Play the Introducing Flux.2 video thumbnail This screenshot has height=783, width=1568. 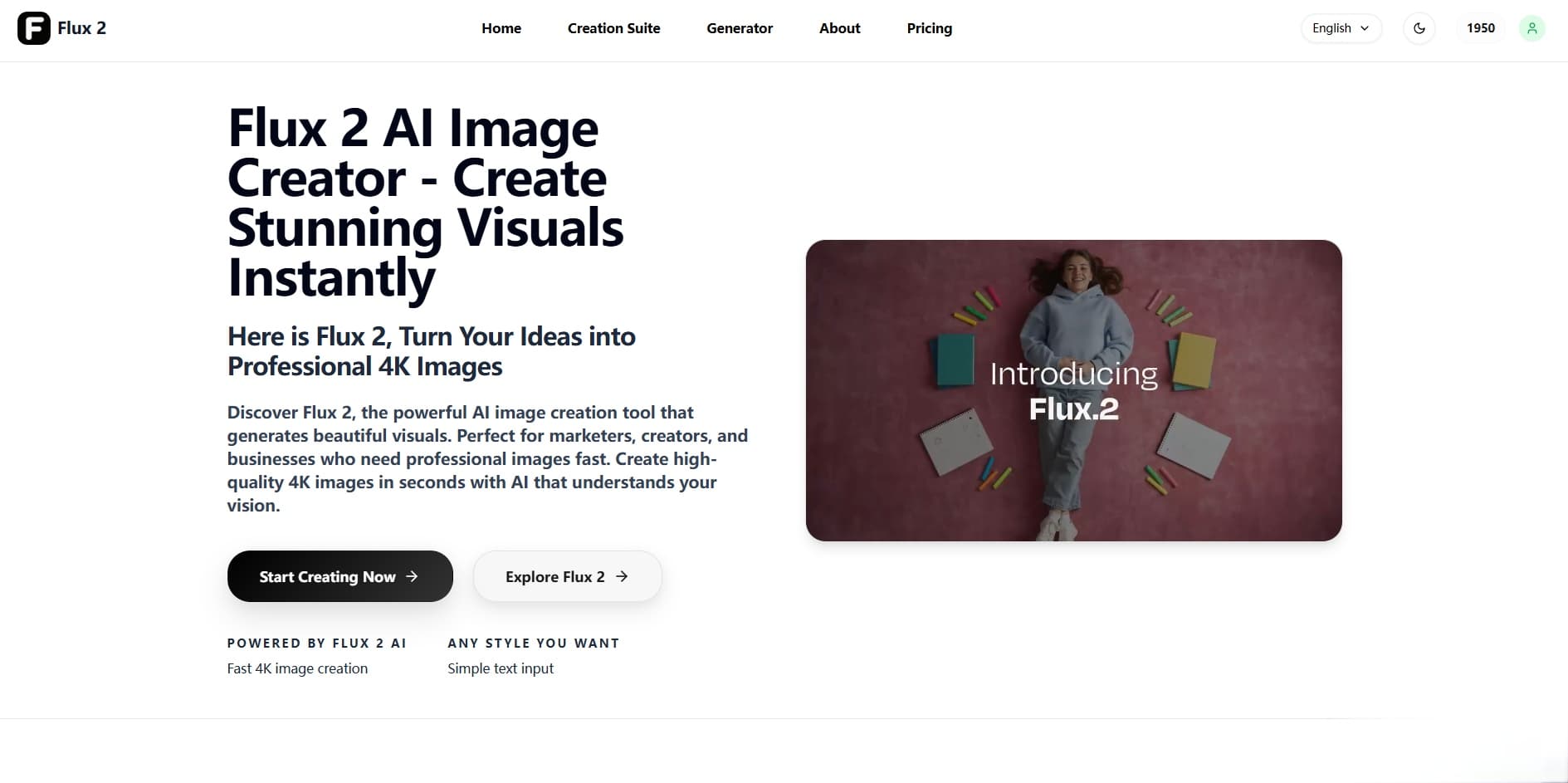pos(1073,390)
